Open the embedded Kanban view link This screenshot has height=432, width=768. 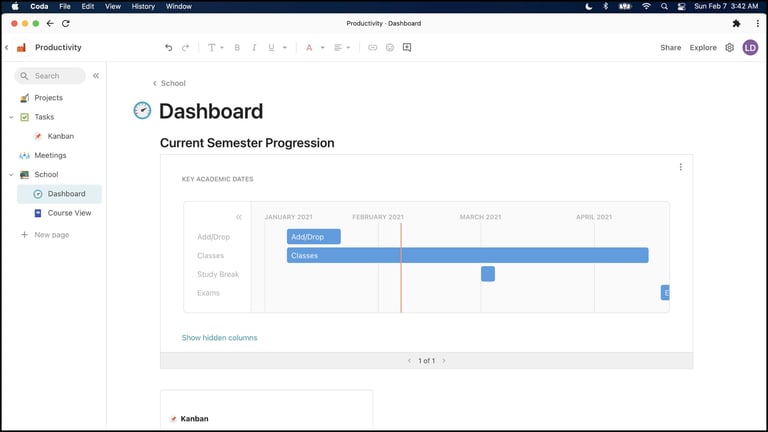(194, 419)
